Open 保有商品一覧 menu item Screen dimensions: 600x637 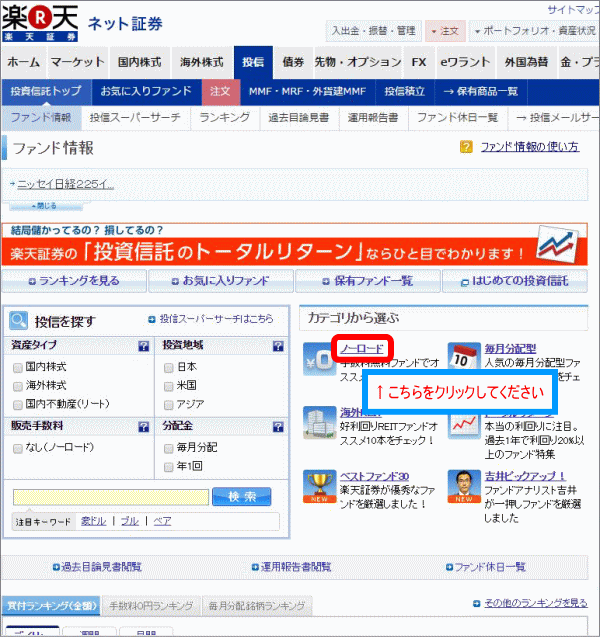481,91
